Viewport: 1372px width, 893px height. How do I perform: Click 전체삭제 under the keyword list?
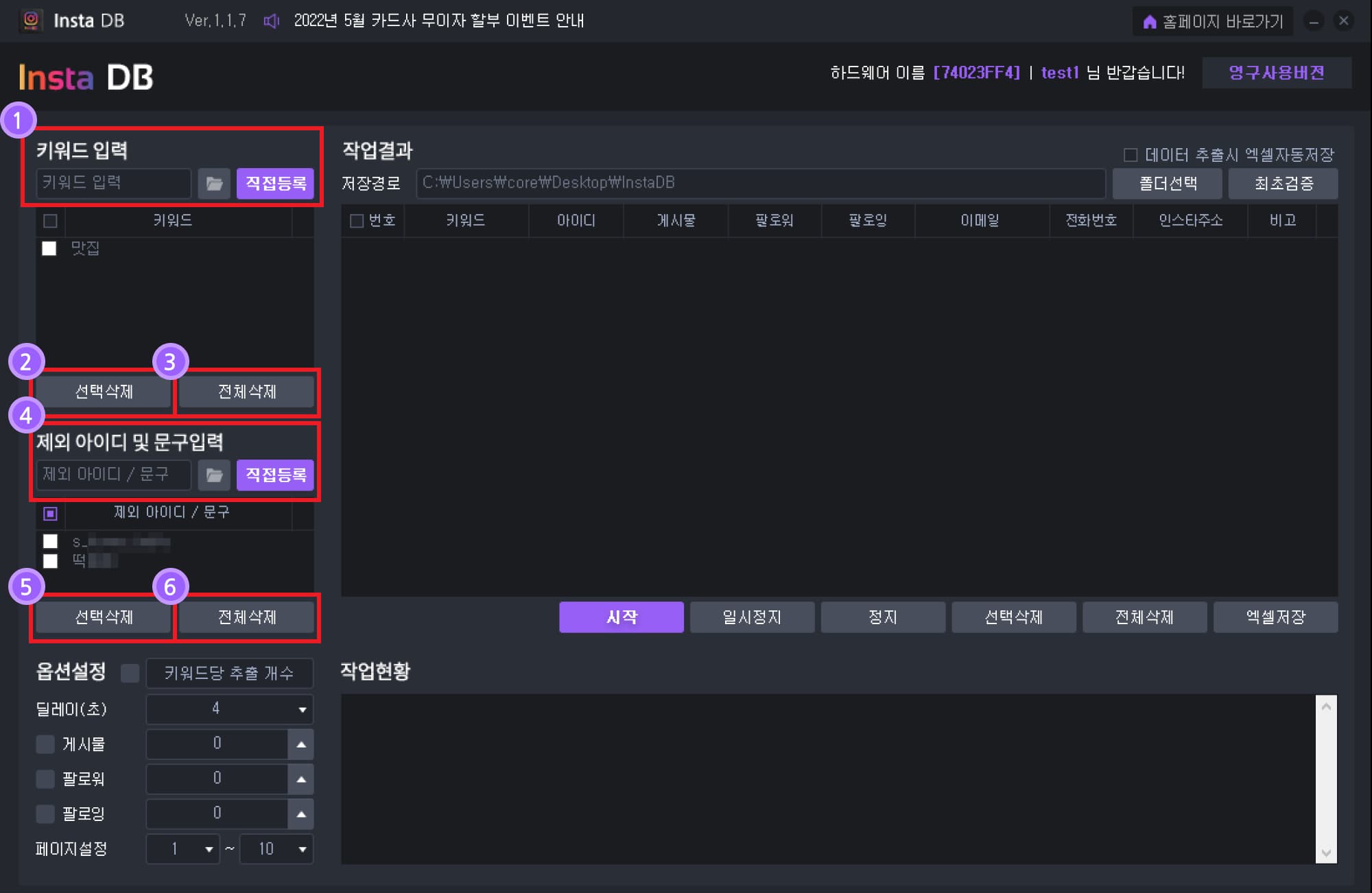[x=247, y=392]
